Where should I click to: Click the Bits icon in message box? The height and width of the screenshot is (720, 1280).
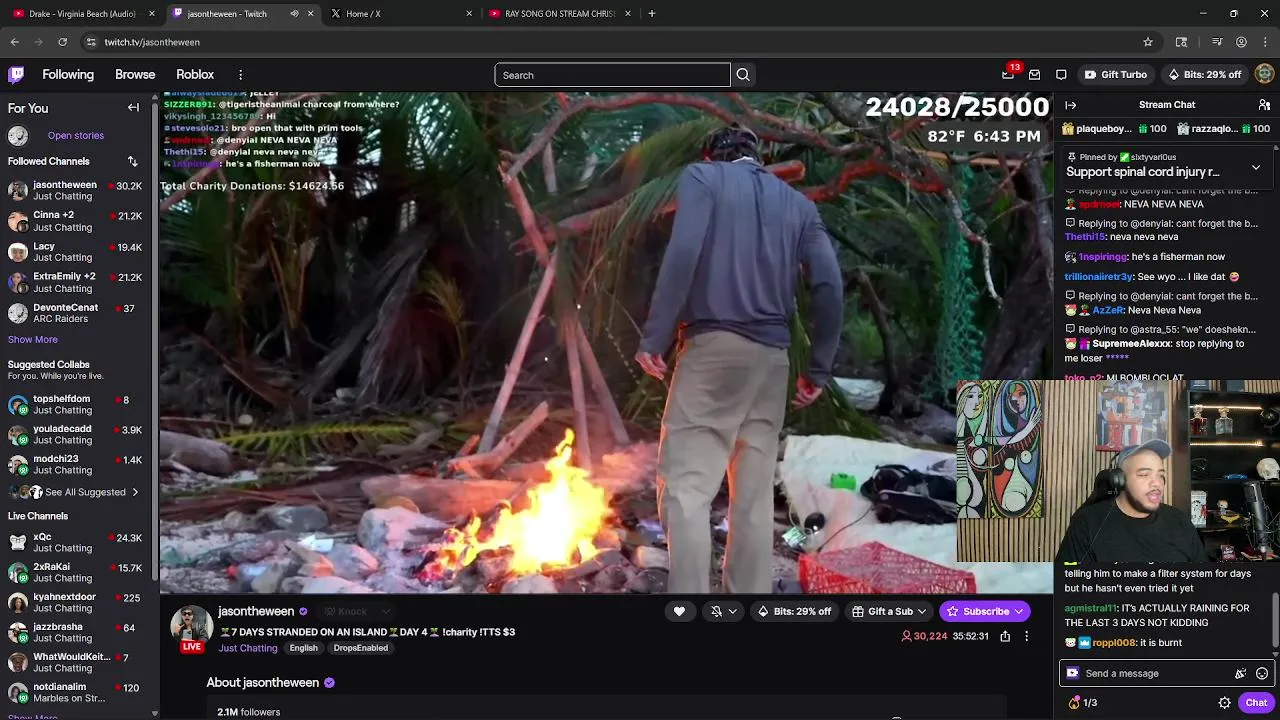pyautogui.click(x=1073, y=674)
